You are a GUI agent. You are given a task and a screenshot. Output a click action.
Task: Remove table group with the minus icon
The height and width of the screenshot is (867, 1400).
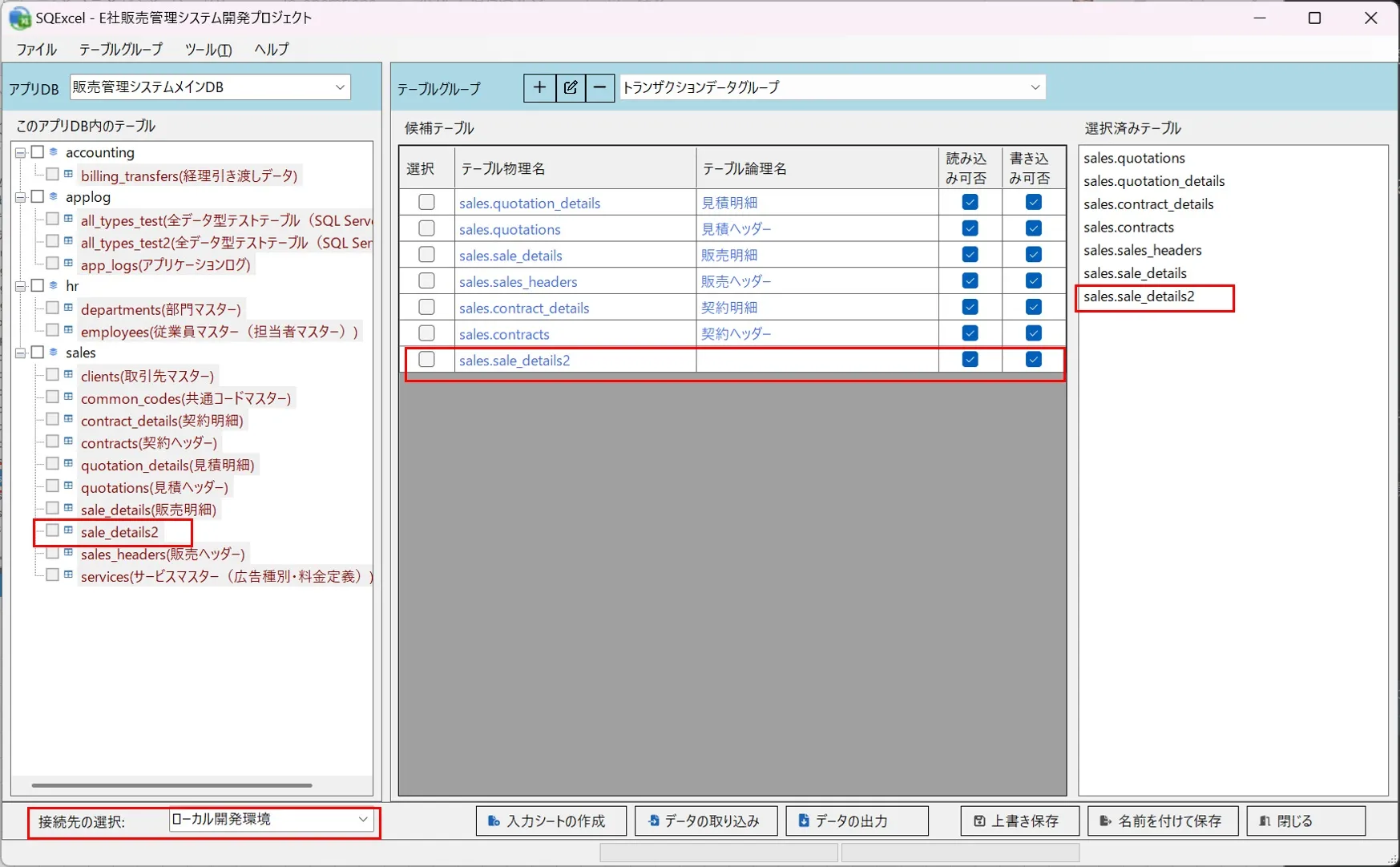pos(599,87)
